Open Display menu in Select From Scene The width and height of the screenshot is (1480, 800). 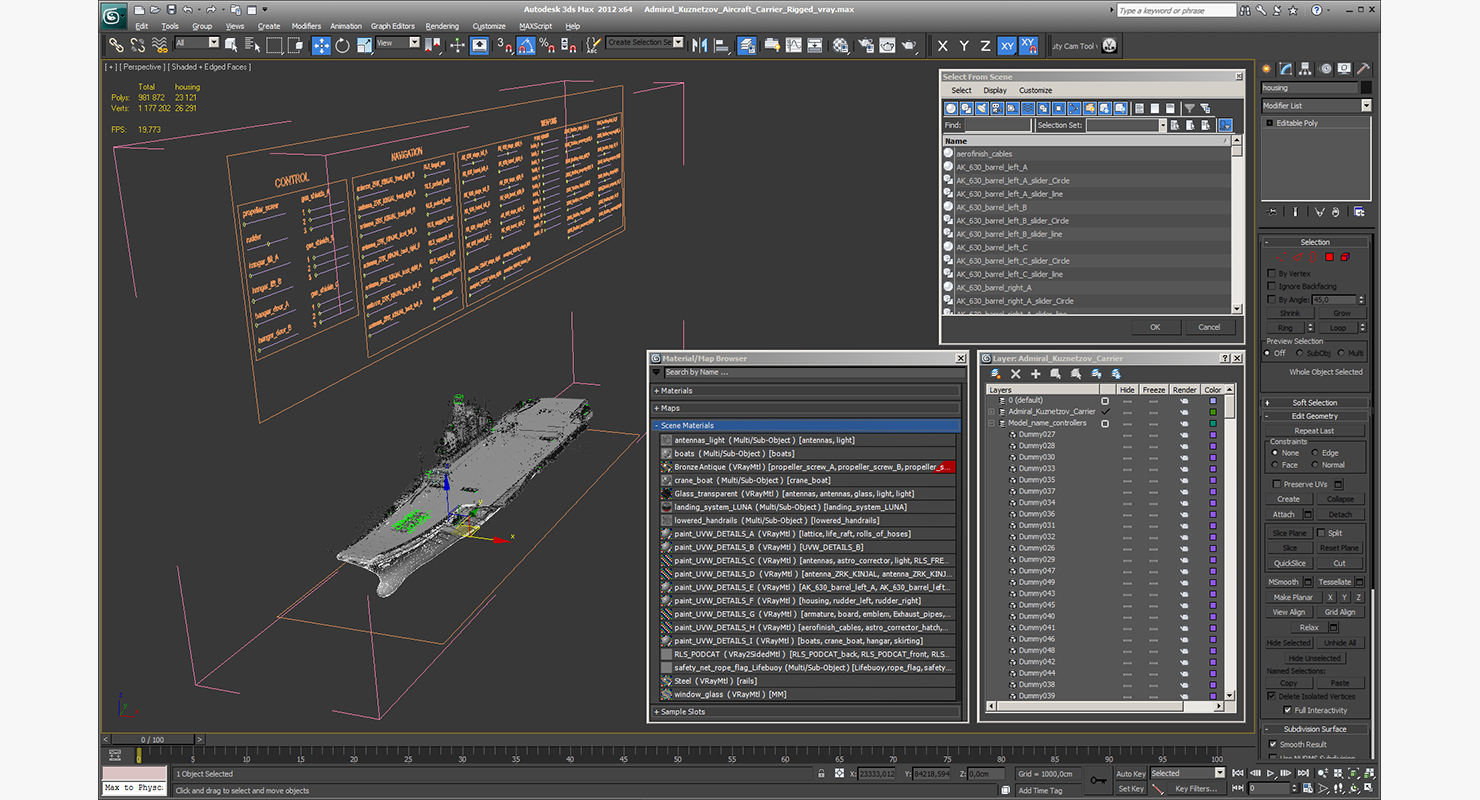[x=994, y=90]
